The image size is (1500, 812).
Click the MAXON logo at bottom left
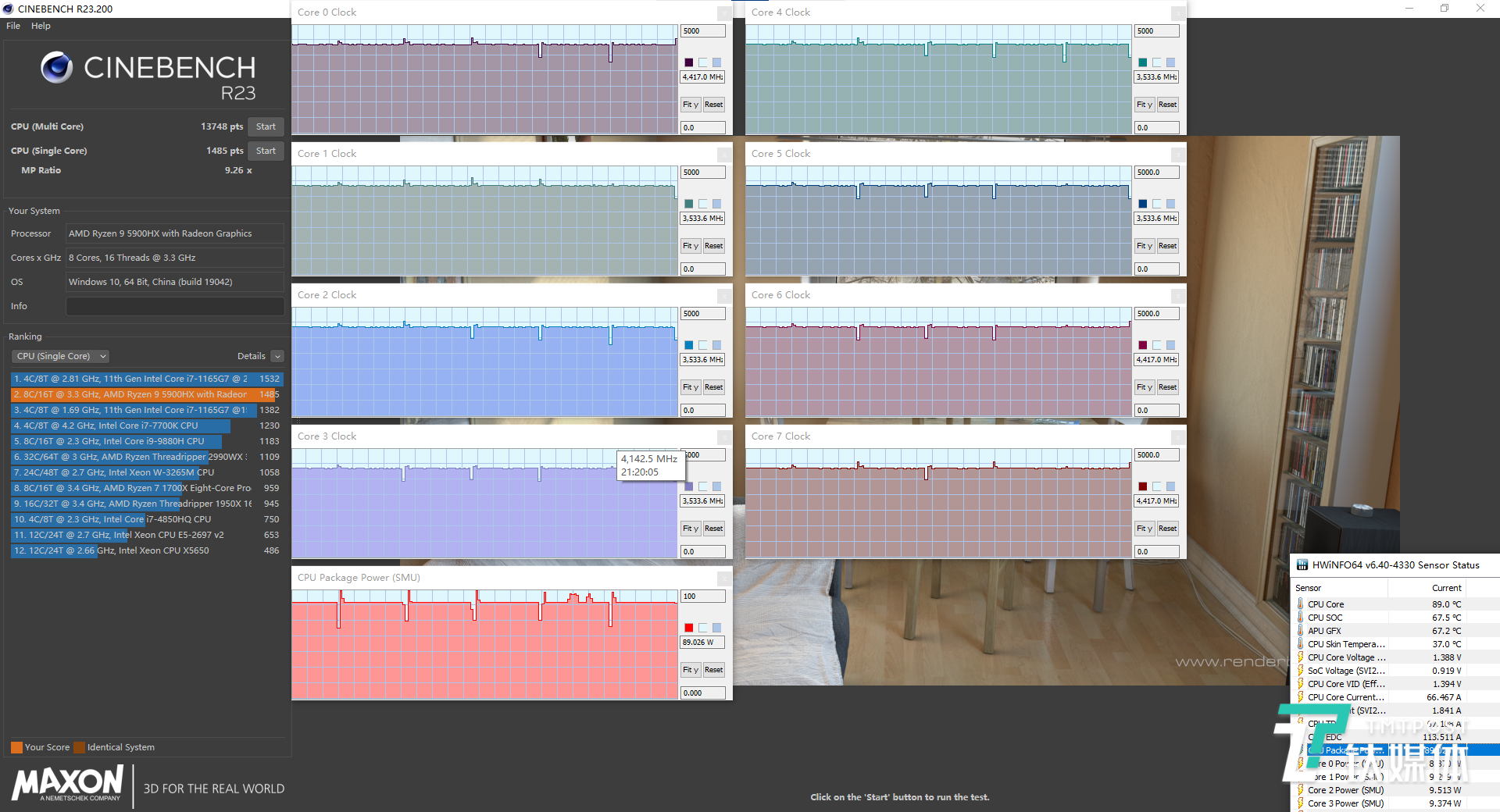coord(68,783)
